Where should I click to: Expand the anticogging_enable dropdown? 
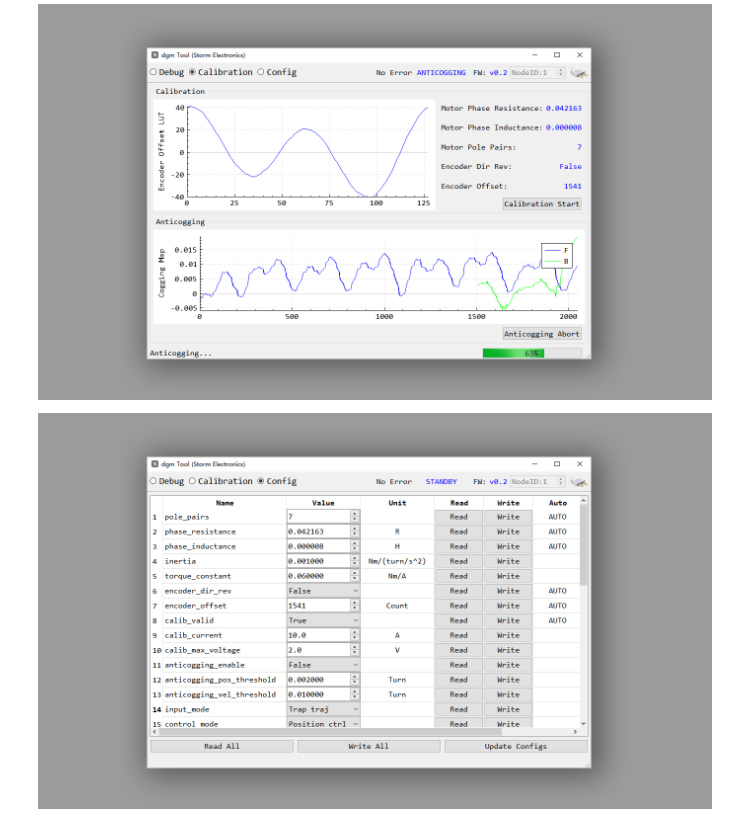coord(322,665)
